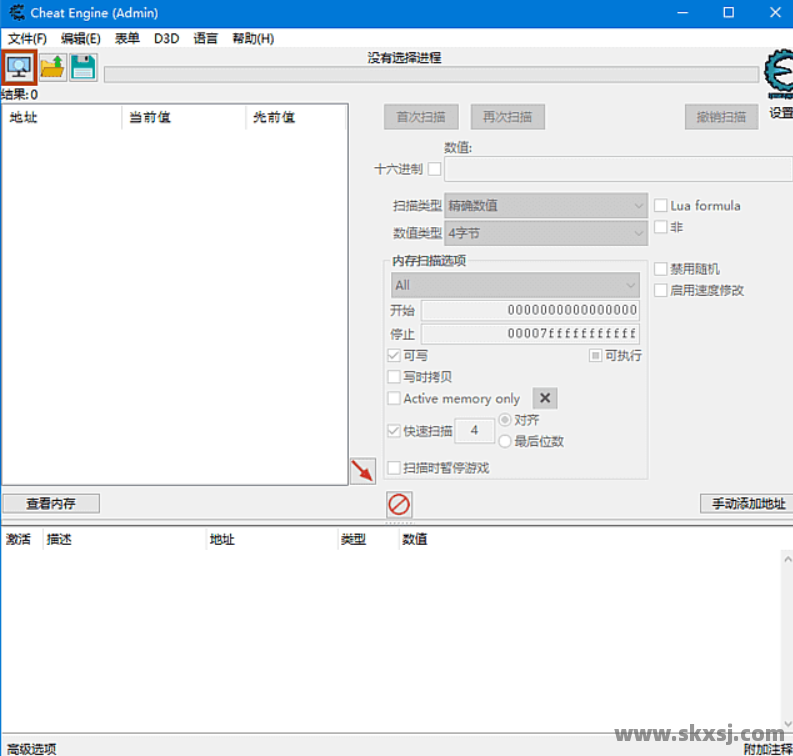Open the 文件(F) menu
The image size is (793, 756).
(27, 38)
